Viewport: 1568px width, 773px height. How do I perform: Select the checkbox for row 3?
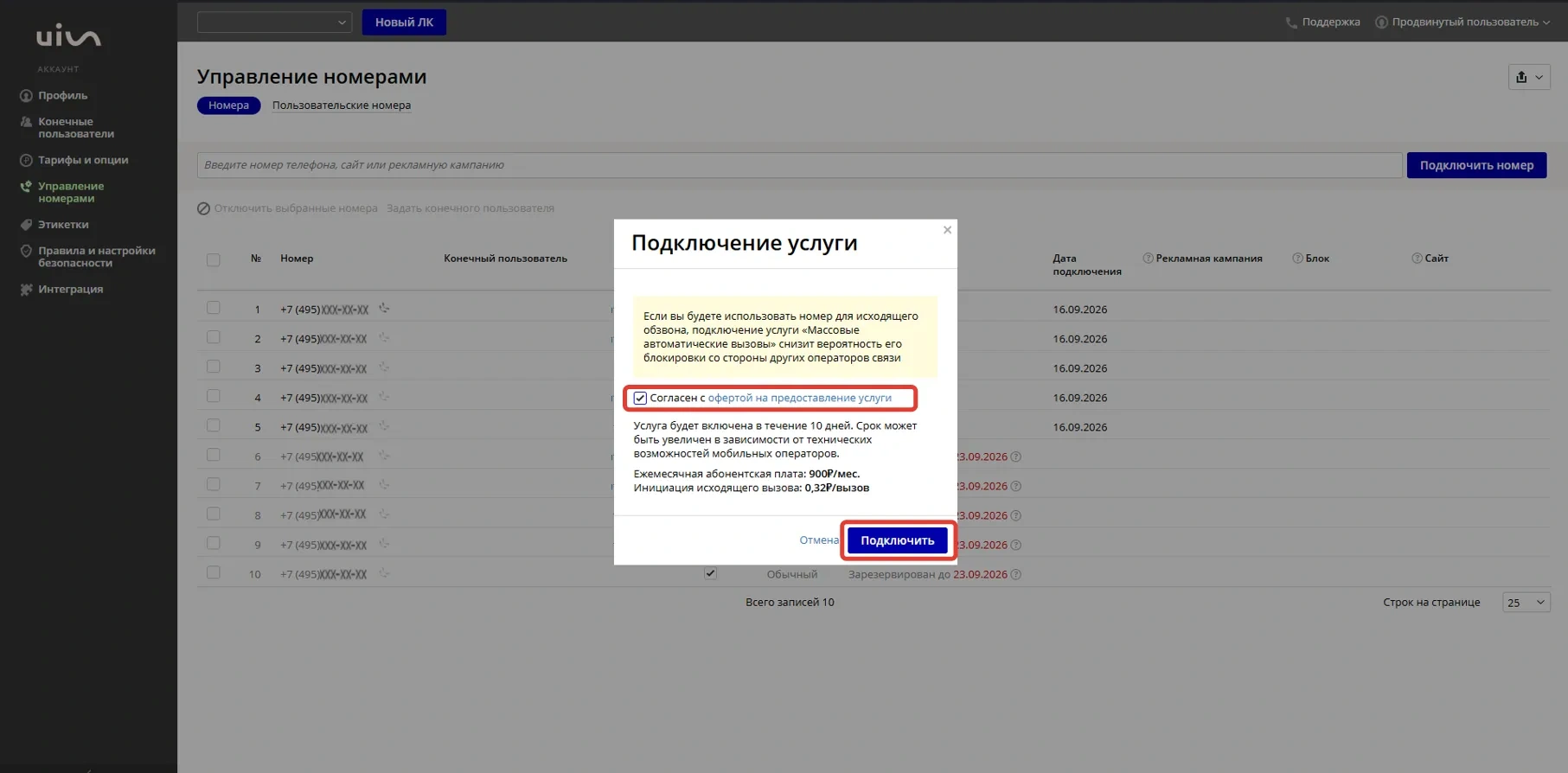coord(214,367)
